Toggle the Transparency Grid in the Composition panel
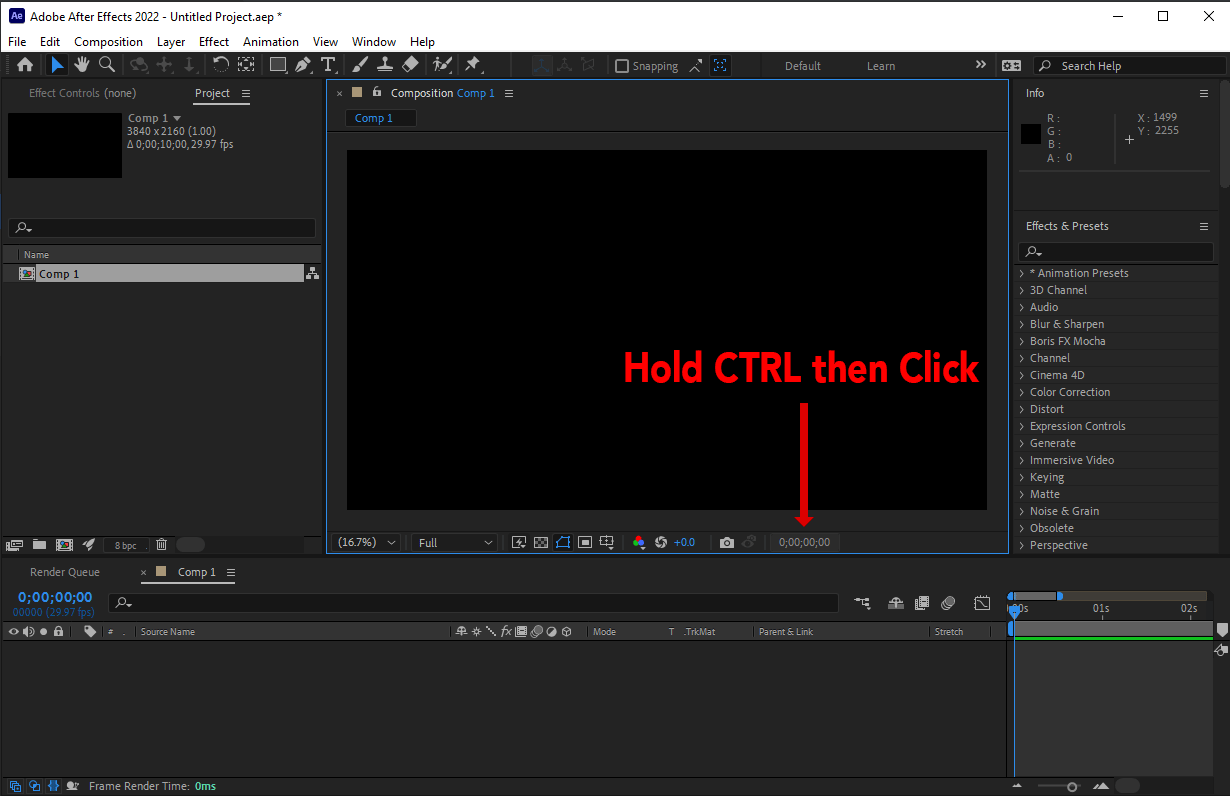 [540, 541]
